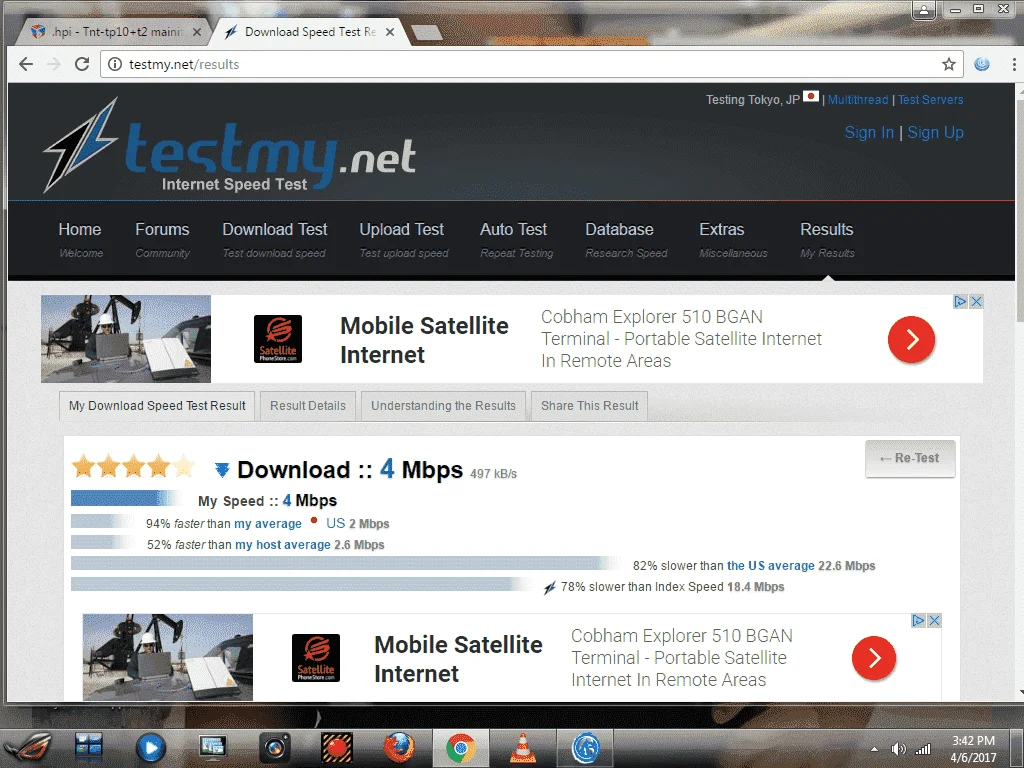Screen dimensions: 1024x768
Task: Click the testmy.net/results address bar
Action: [532, 64]
